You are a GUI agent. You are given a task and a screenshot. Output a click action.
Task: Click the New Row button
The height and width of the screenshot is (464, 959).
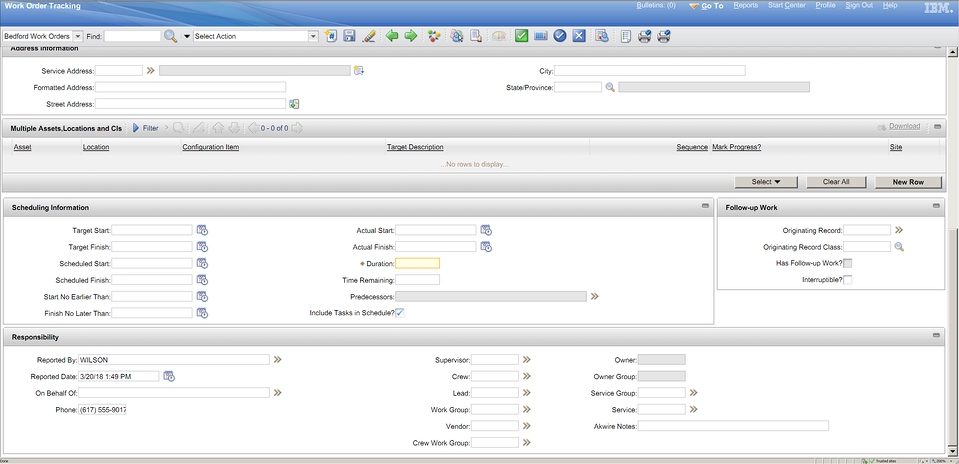908,182
